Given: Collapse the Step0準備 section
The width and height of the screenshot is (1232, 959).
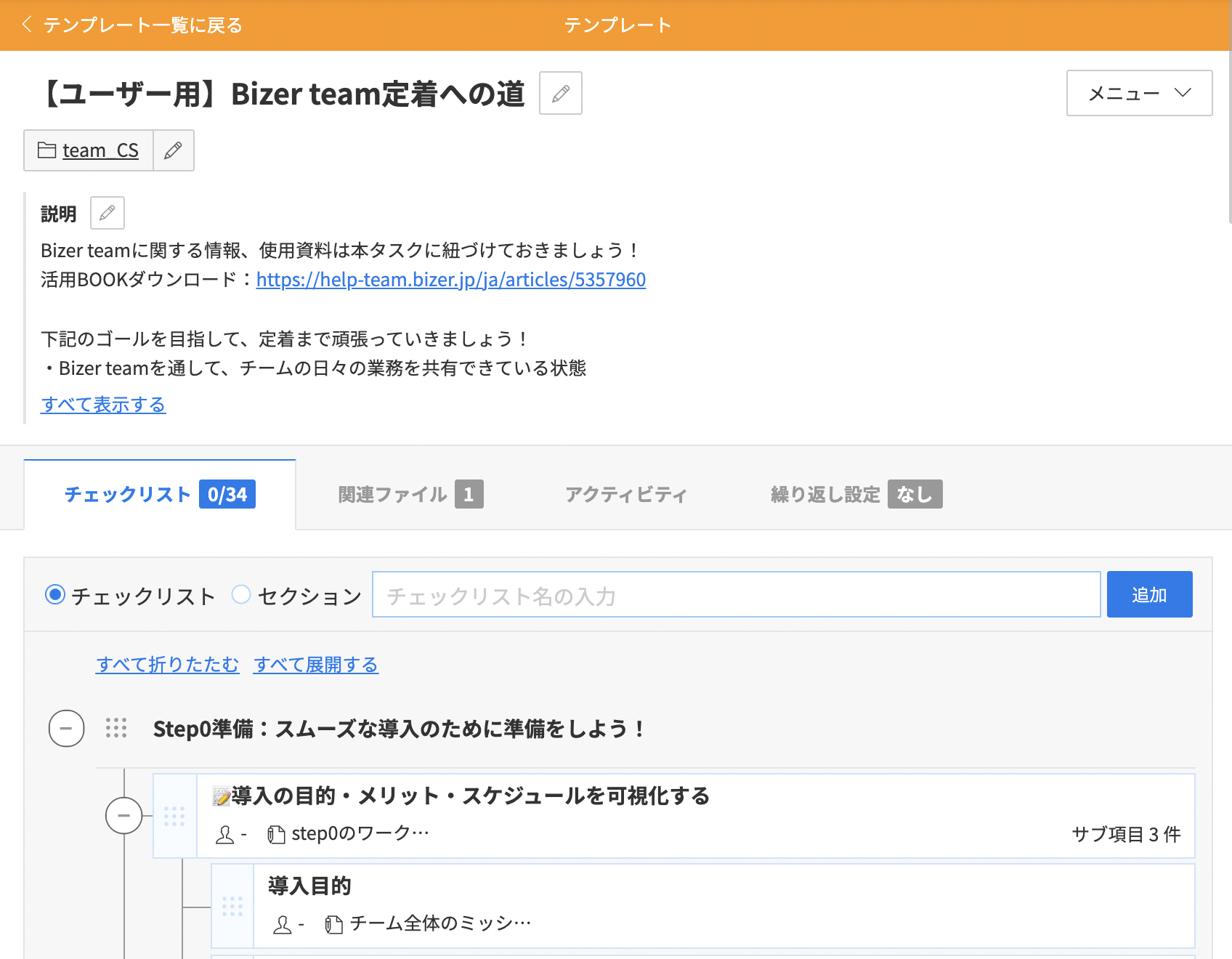Looking at the screenshot, I should click(x=67, y=728).
